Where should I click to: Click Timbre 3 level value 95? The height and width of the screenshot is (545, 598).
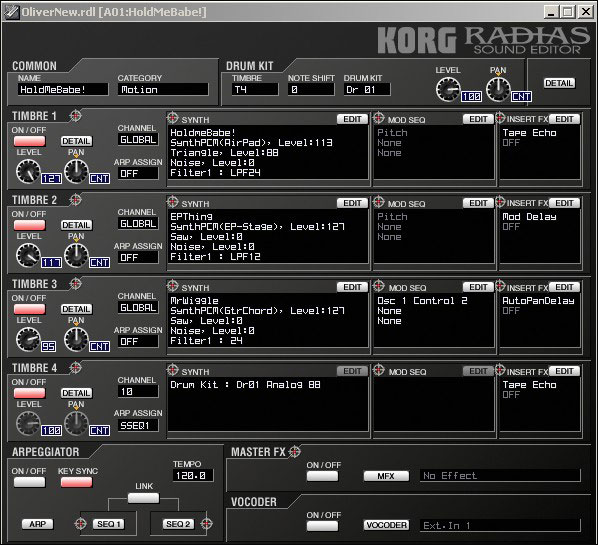pos(48,346)
